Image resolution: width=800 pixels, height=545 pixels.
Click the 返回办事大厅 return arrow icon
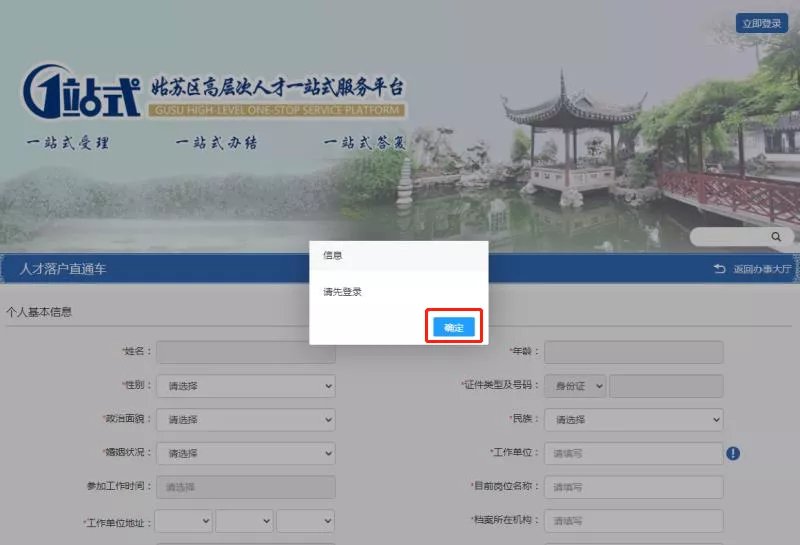pyautogui.click(x=719, y=268)
